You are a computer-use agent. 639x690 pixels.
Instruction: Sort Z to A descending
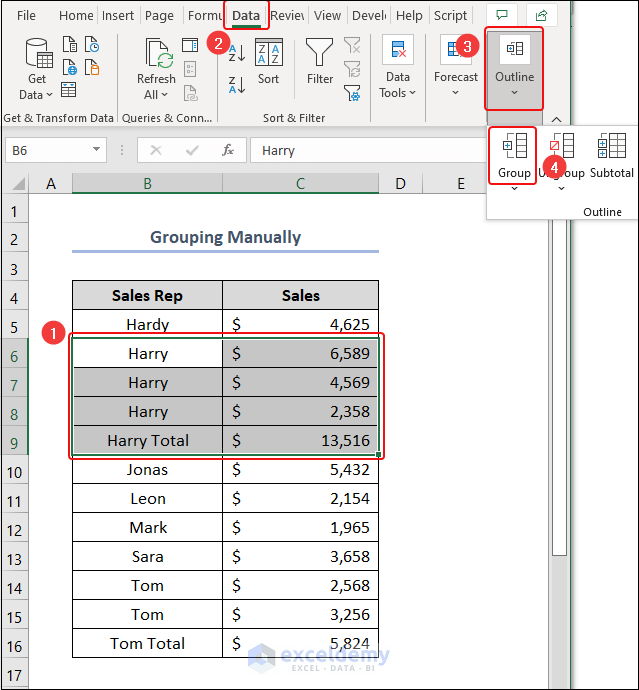click(237, 84)
